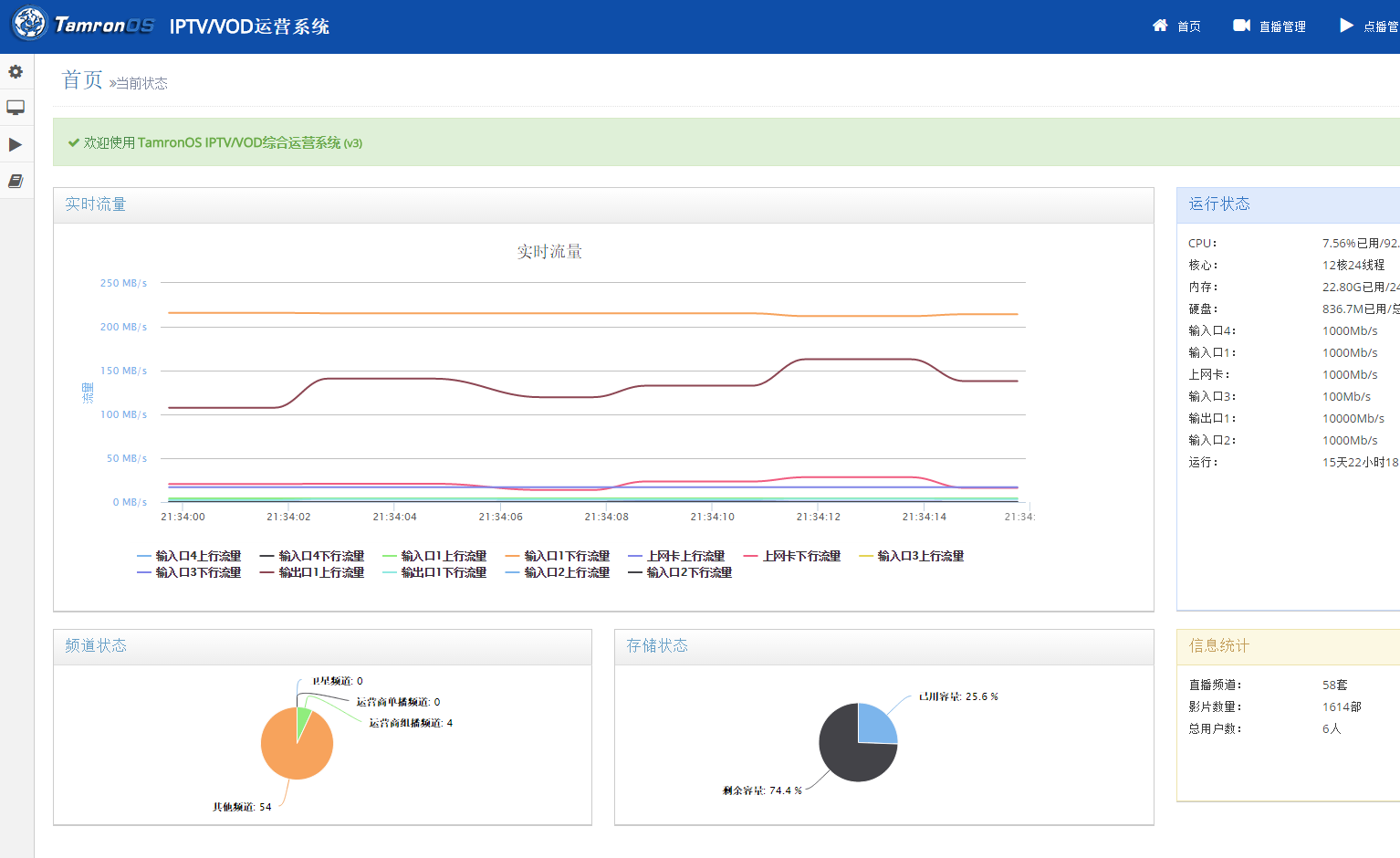Click the TamronOS logo in the header
Viewport: 1400px width, 858px height.
[84, 25]
